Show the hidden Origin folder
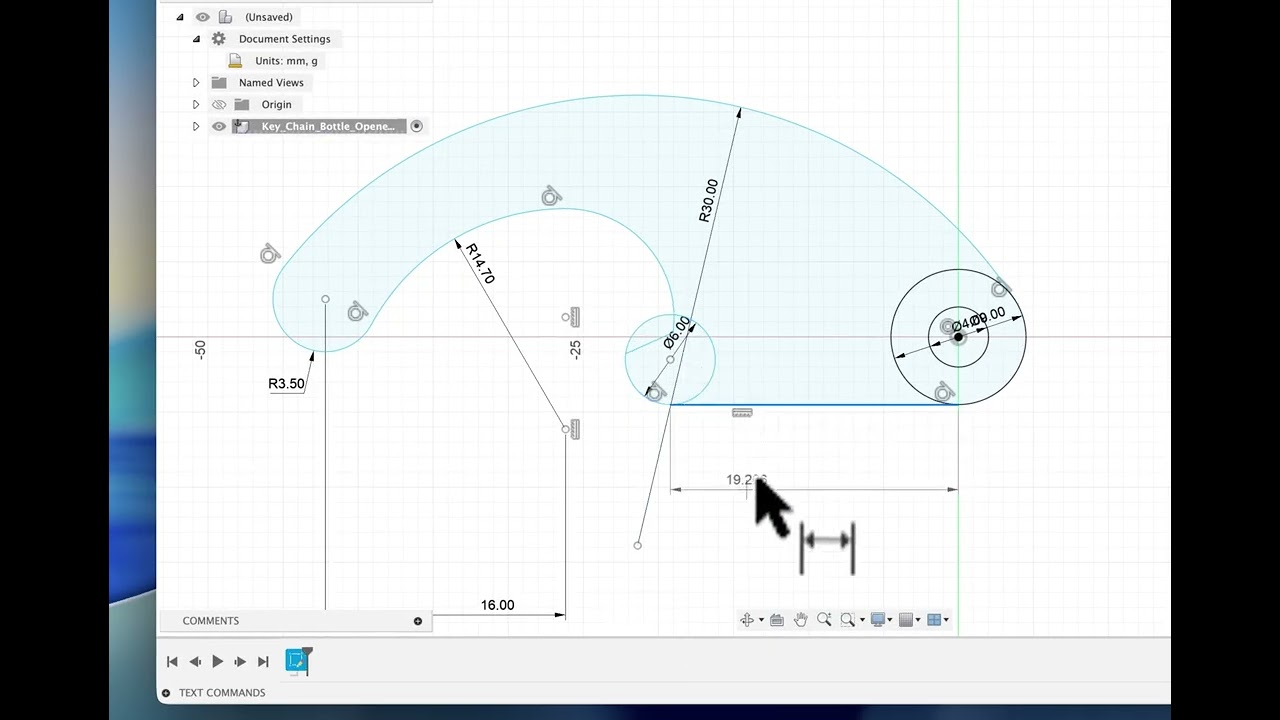Image resolution: width=1280 pixels, height=720 pixels. coord(219,104)
